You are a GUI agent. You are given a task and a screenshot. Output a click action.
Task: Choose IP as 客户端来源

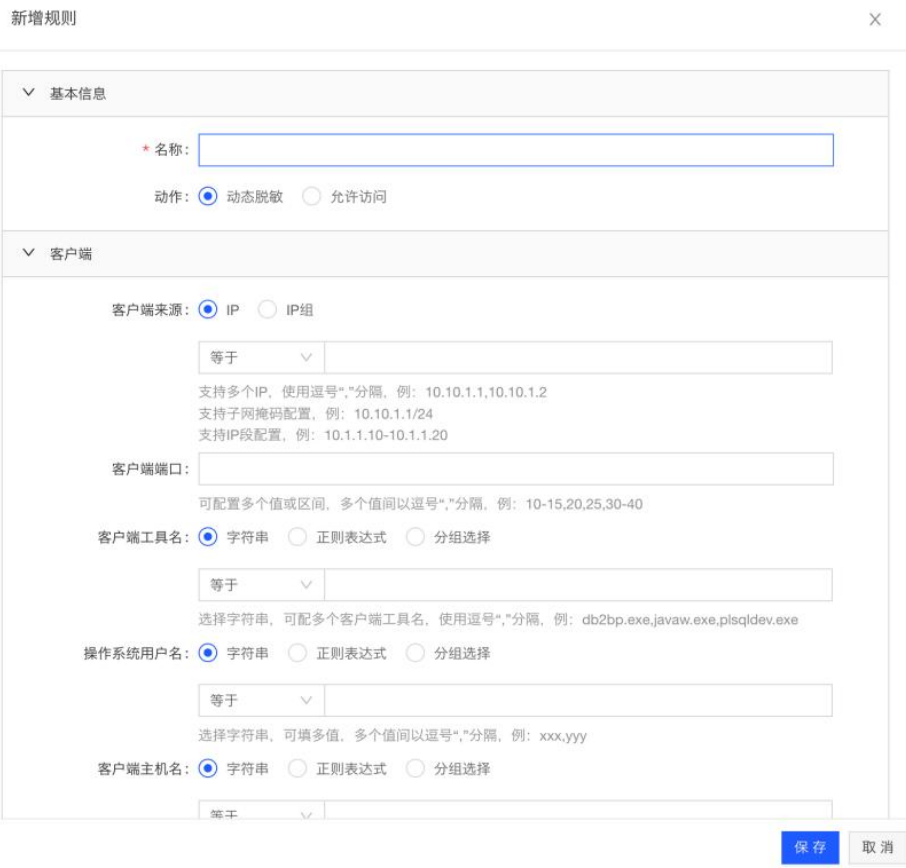208,310
